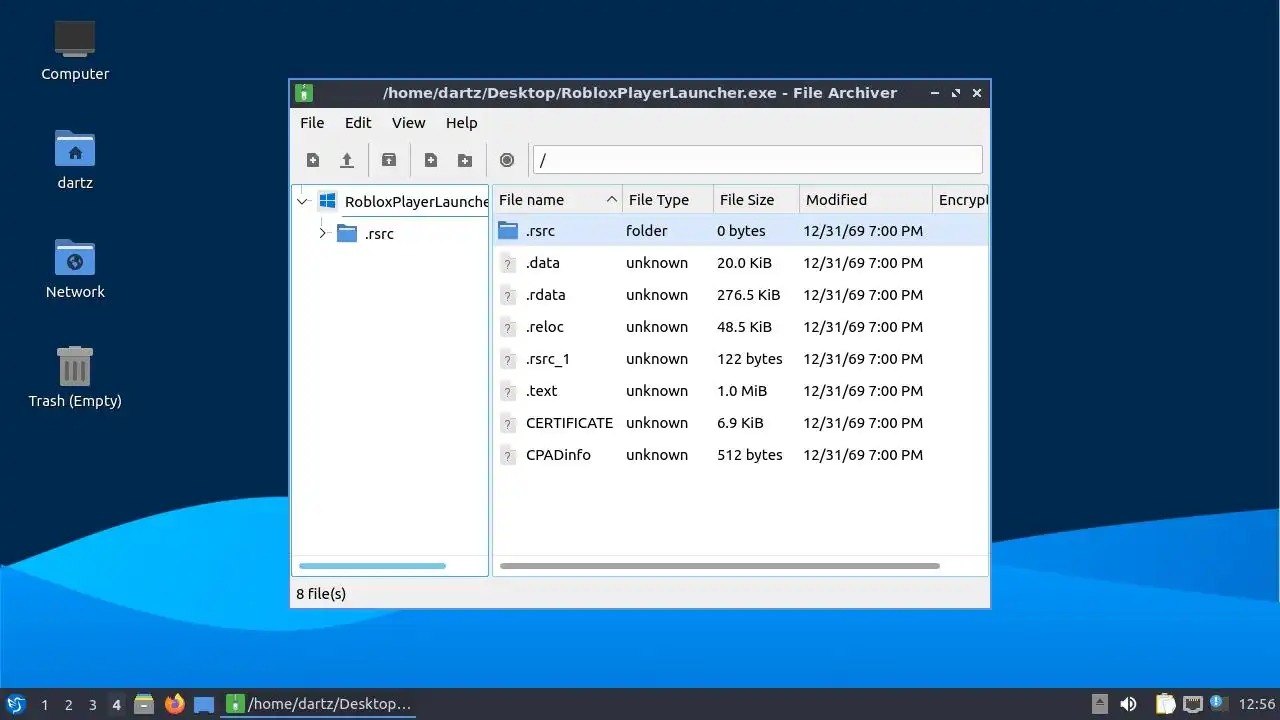Click the notification tray icon with blue badge
1280x720 pixels.
tap(1217, 703)
